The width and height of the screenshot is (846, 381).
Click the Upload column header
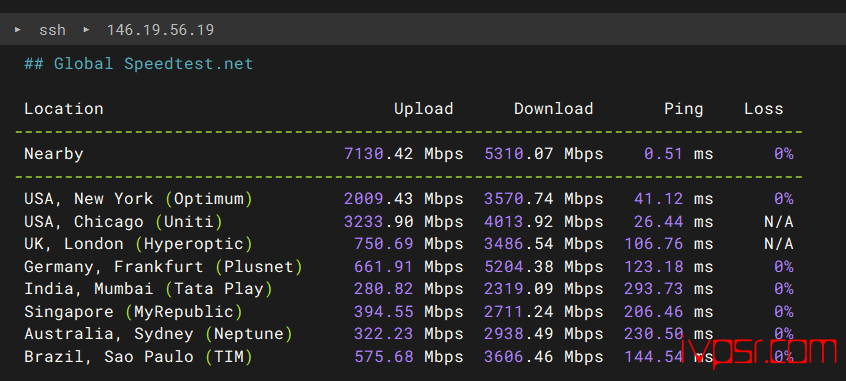tap(424, 108)
